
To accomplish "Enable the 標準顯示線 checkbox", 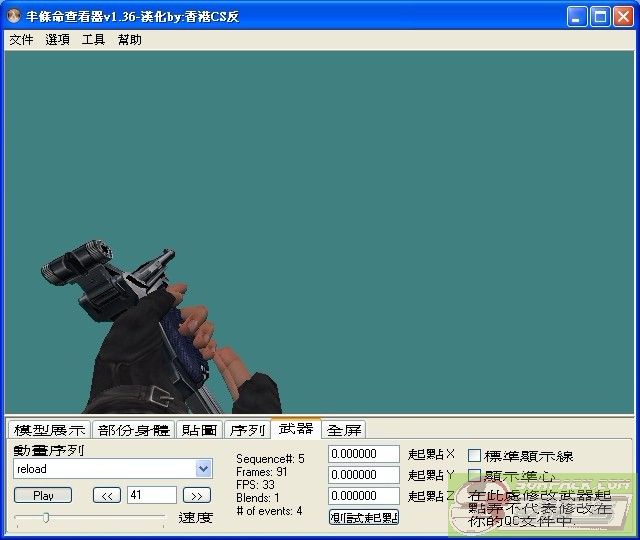I will tap(475, 456).
